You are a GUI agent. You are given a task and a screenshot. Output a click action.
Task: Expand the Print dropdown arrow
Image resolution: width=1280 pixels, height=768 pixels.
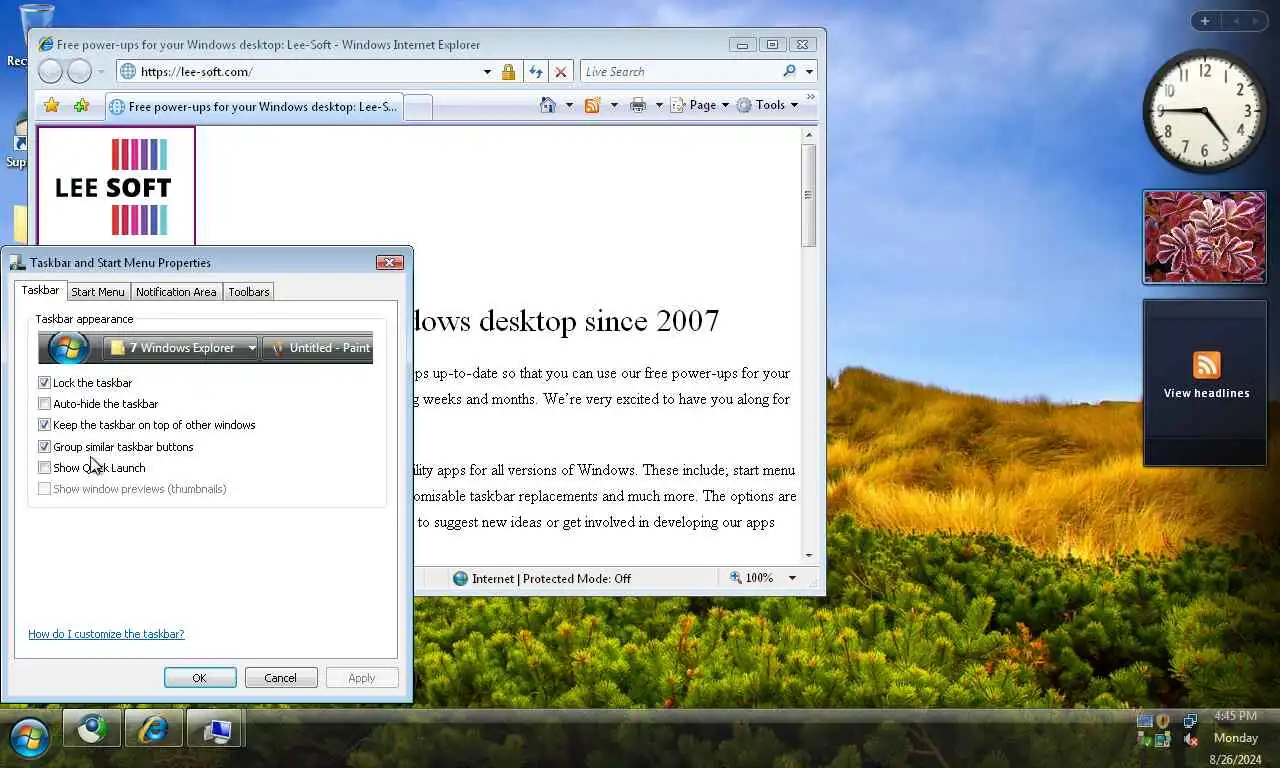[x=659, y=105]
